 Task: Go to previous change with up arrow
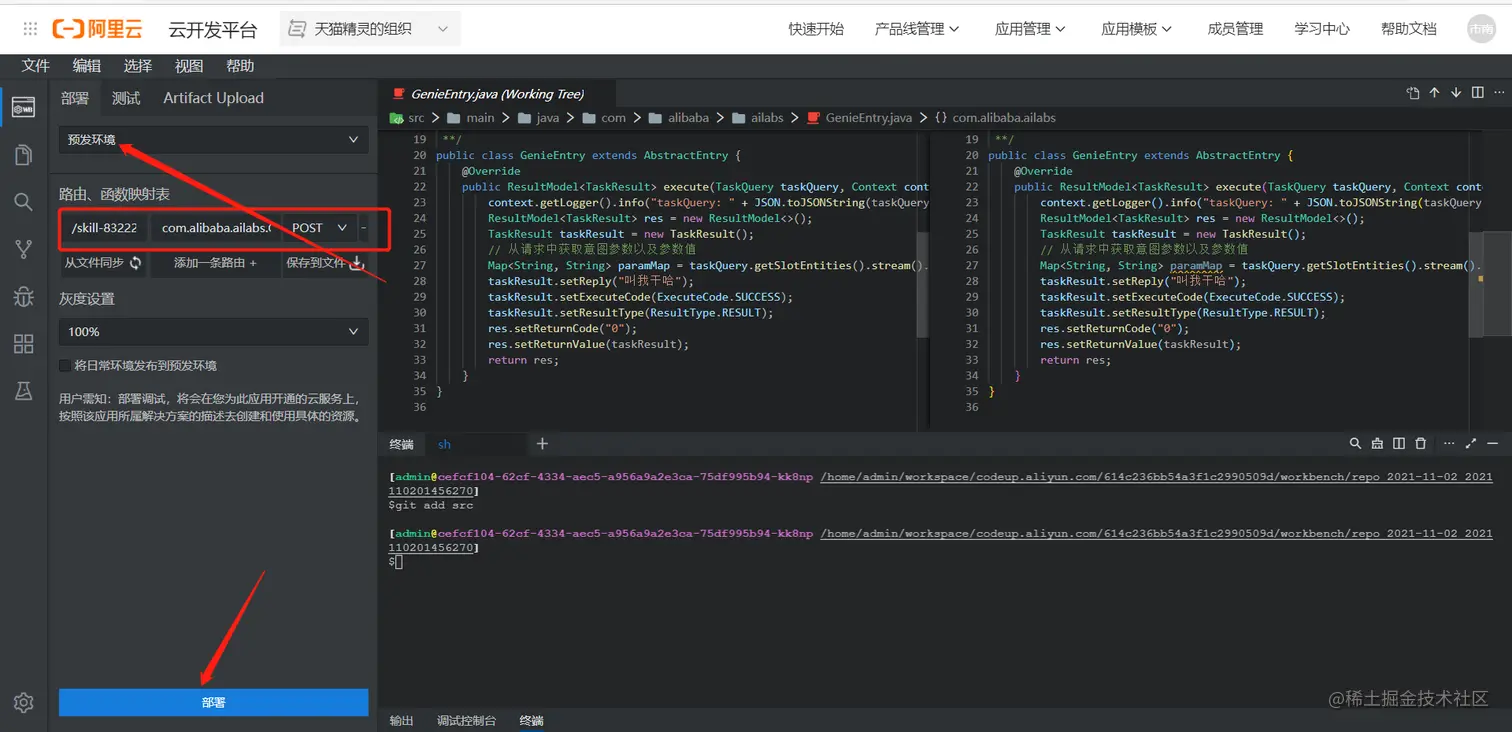[x=1434, y=93]
